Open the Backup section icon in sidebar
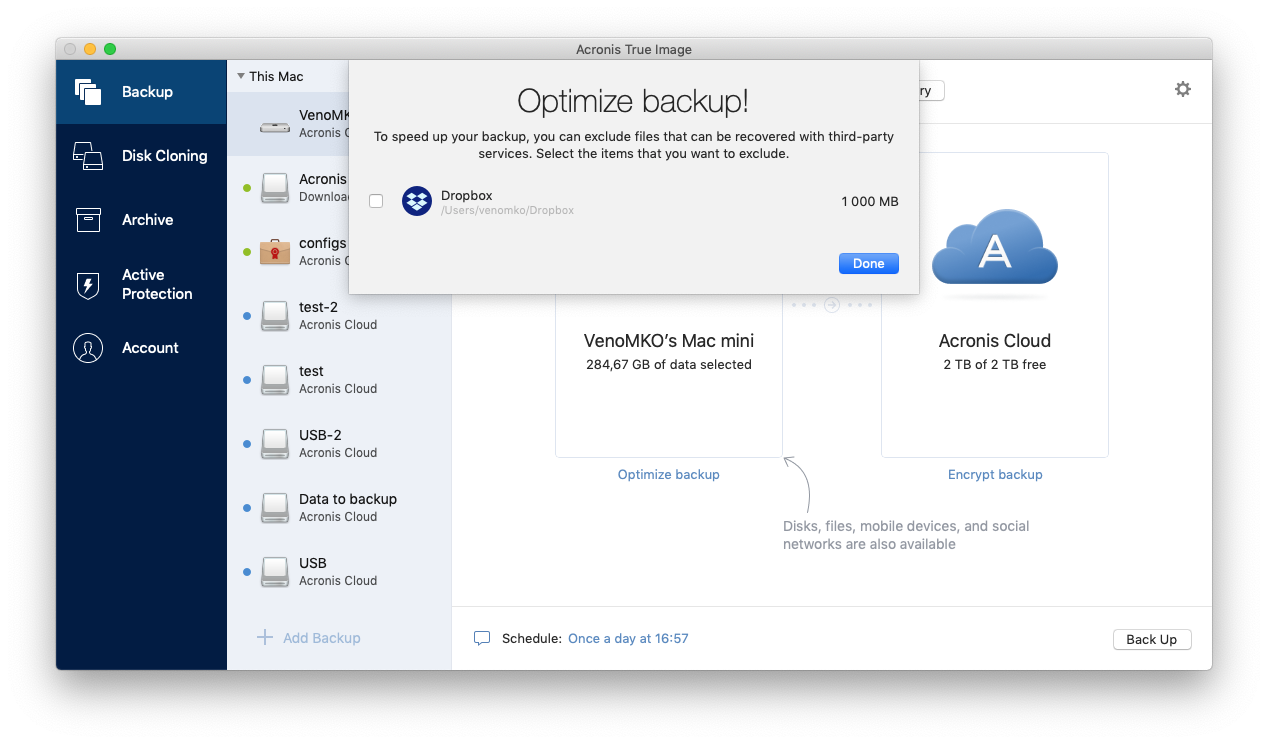The width and height of the screenshot is (1268, 744). (x=88, y=92)
